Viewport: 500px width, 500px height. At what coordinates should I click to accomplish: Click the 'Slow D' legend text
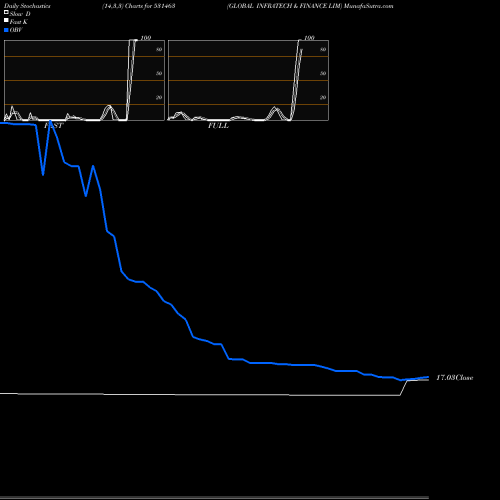(x=20, y=14)
